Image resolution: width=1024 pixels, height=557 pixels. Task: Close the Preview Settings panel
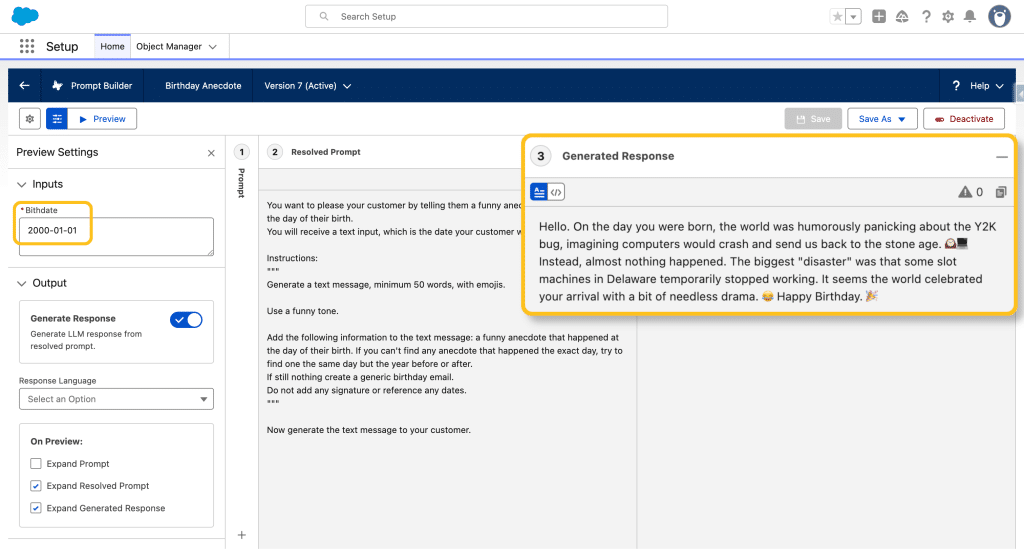(211, 153)
